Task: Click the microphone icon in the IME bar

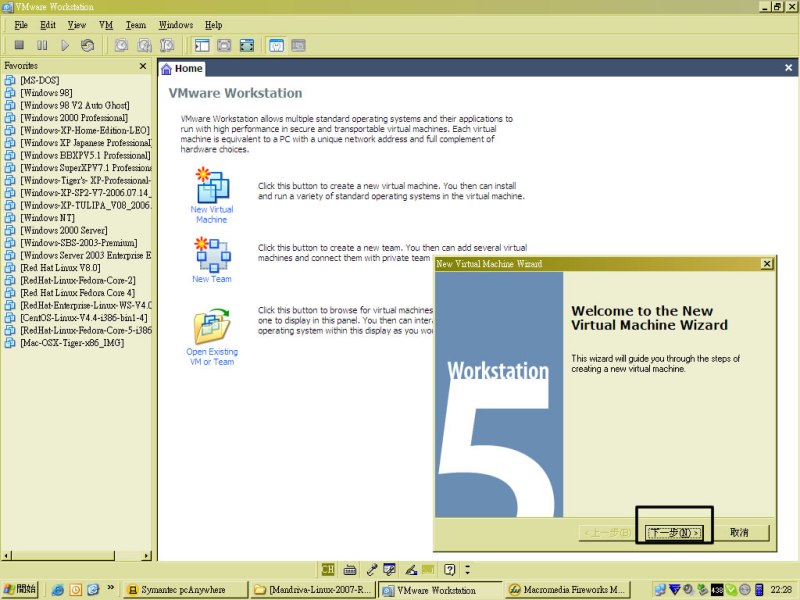Action: (372, 569)
